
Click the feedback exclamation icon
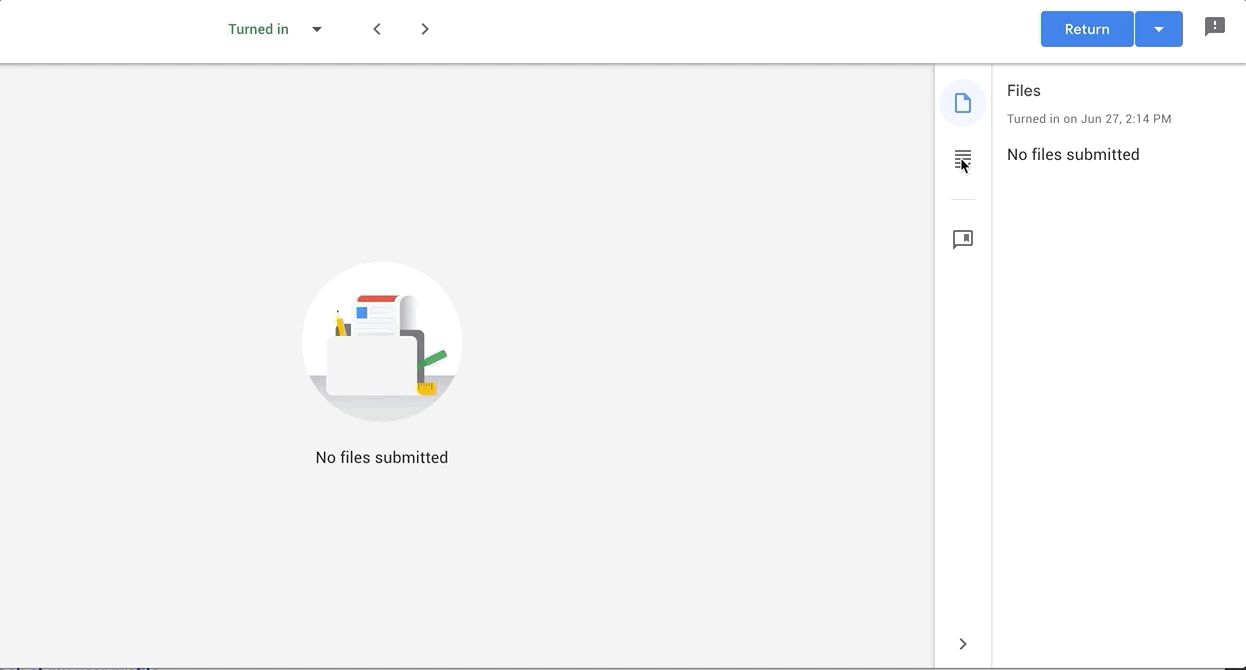1214,28
